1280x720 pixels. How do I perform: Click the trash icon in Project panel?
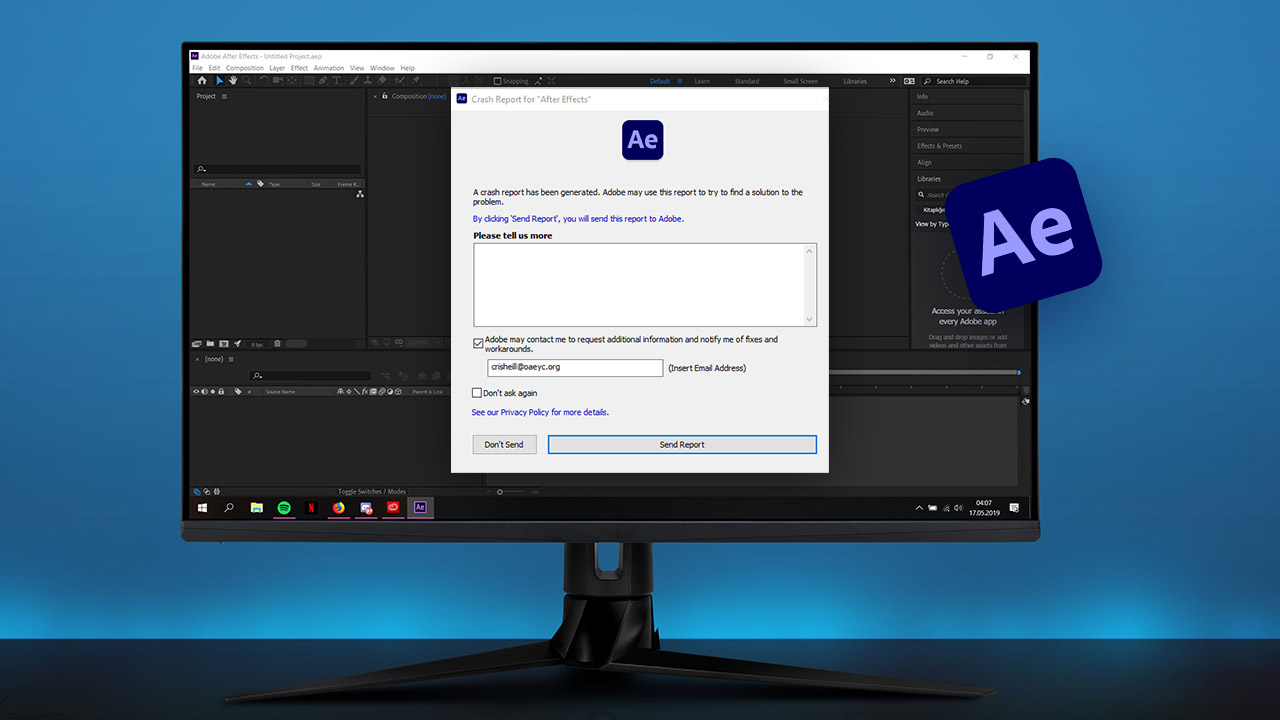(277, 343)
